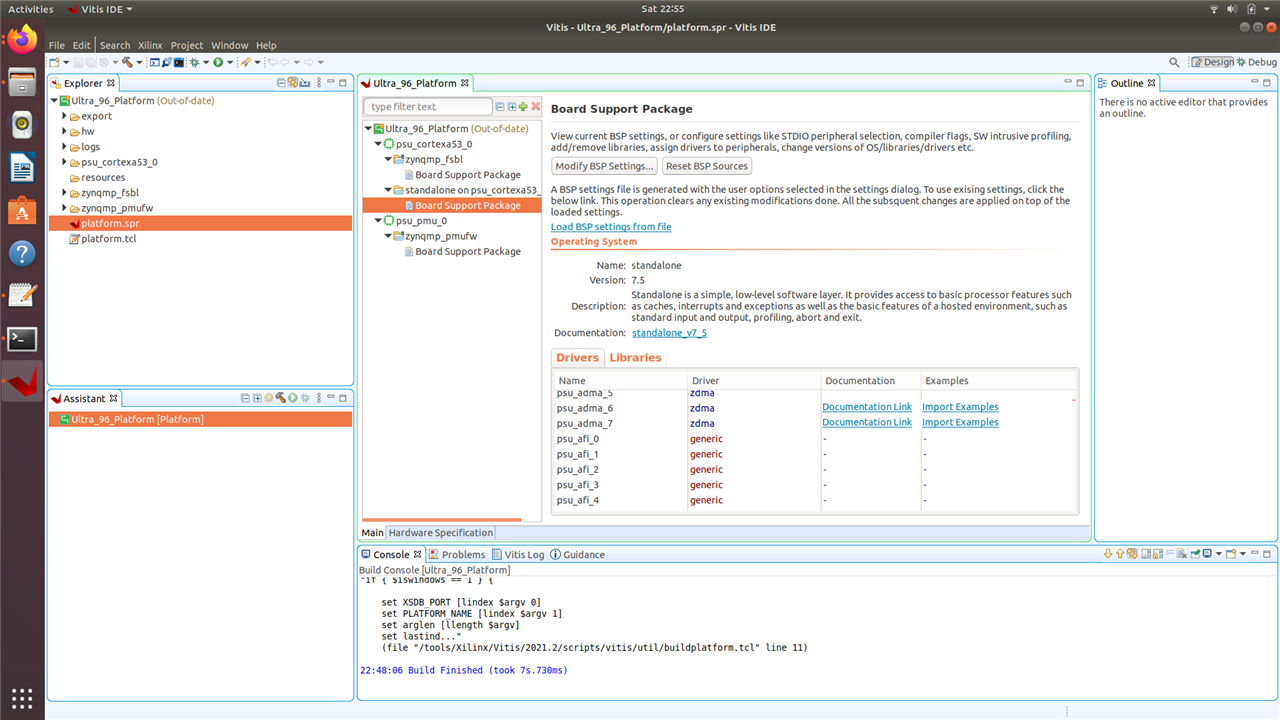This screenshot has width=1280, height=720.
Task: Expand psu_cortexa53_0 folder in Explorer
Action: (x=64, y=162)
